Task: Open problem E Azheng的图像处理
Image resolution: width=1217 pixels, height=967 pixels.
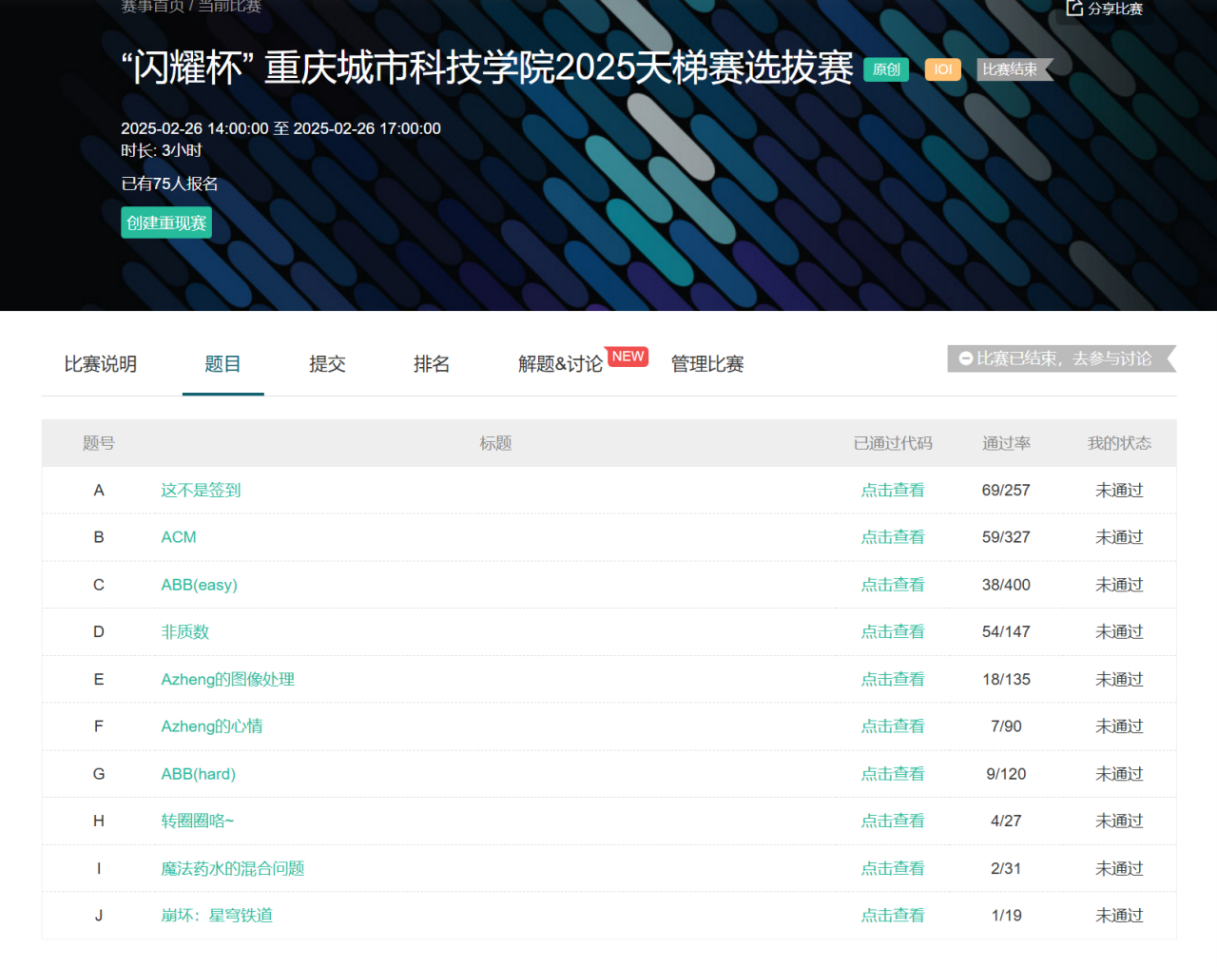Action: click(x=228, y=679)
